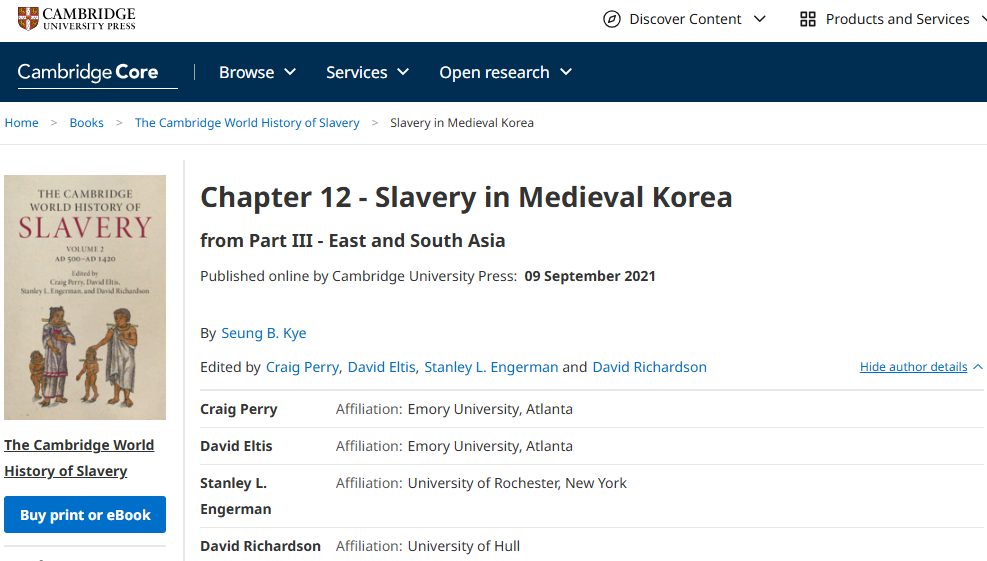Image resolution: width=987 pixels, height=561 pixels.
Task: Click 'Slavery in Medieval Korea' breadcrumb text
Action: click(x=461, y=123)
